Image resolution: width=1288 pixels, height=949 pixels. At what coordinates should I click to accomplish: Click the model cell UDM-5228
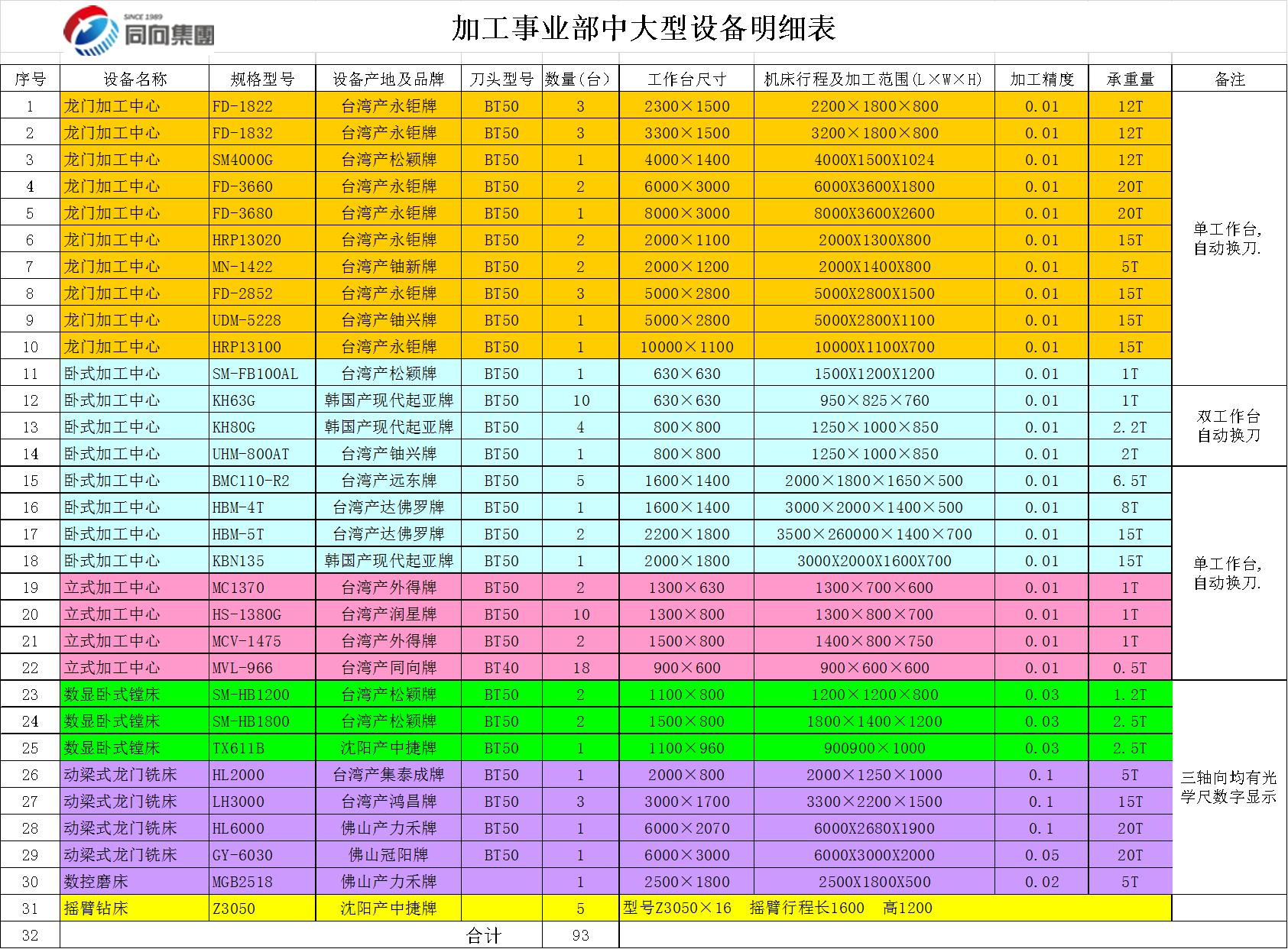point(262,319)
